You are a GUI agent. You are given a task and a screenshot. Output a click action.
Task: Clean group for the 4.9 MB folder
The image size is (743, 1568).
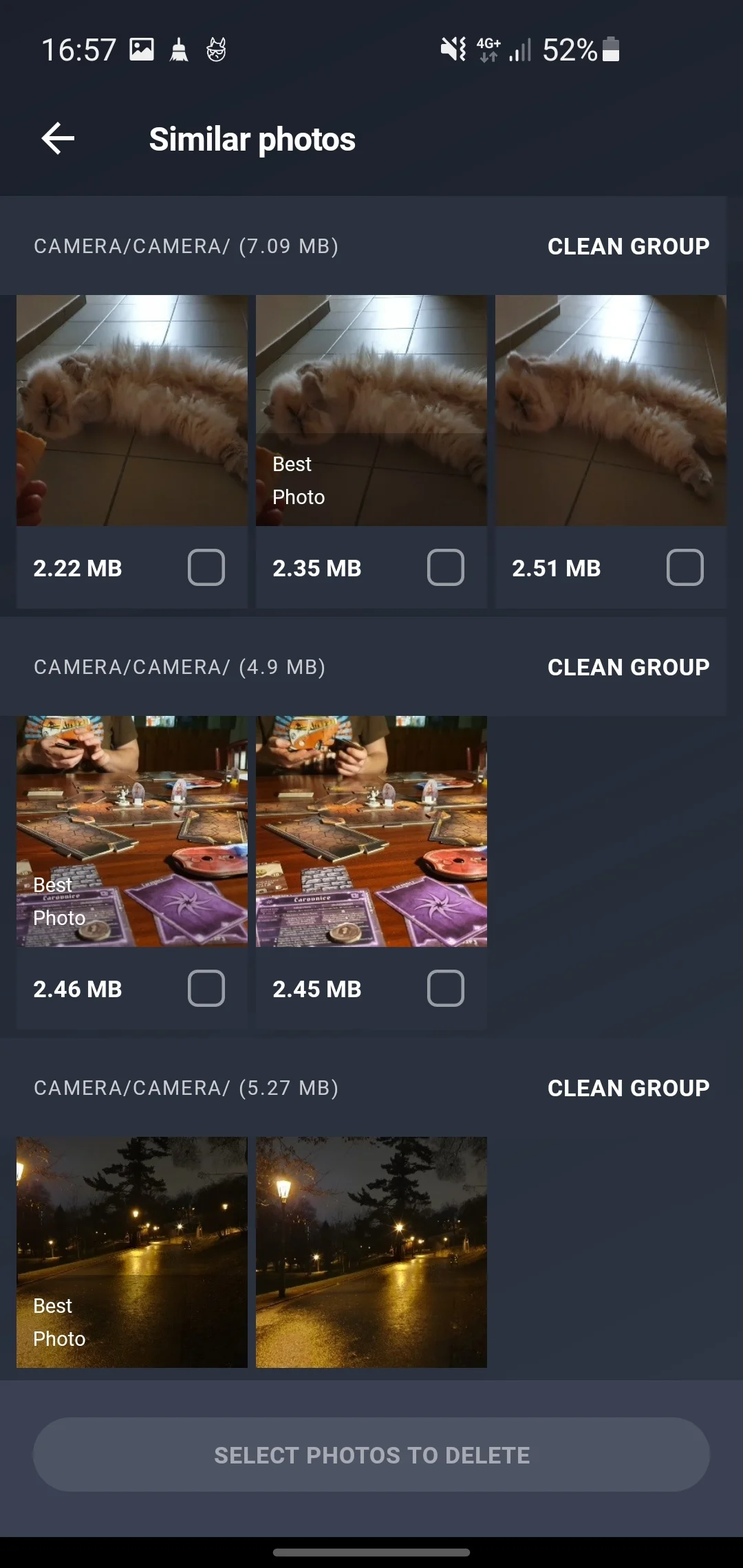(x=628, y=667)
